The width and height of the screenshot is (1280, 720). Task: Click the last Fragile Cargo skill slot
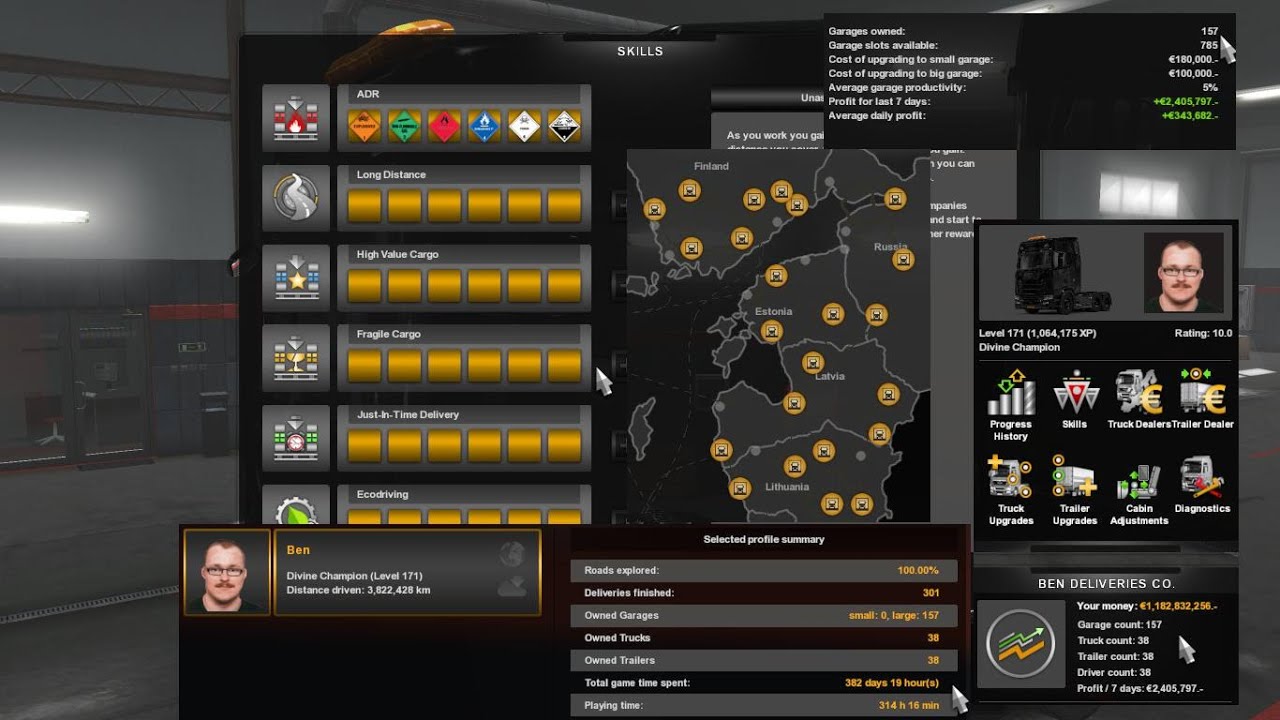[565, 366]
